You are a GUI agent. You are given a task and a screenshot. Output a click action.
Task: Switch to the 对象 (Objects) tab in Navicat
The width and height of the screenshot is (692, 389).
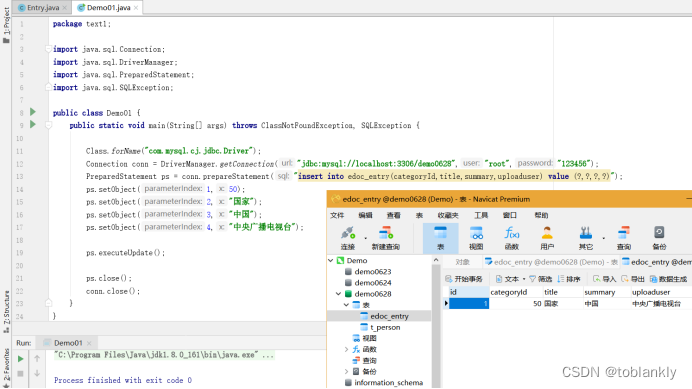pyautogui.click(x=462, y=262)
